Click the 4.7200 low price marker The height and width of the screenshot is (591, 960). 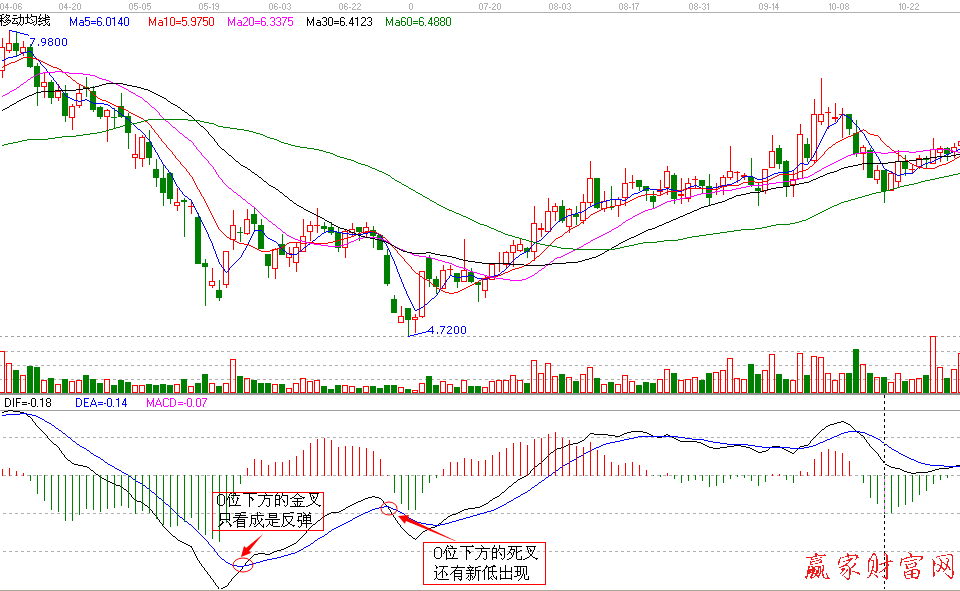point(446,330)
